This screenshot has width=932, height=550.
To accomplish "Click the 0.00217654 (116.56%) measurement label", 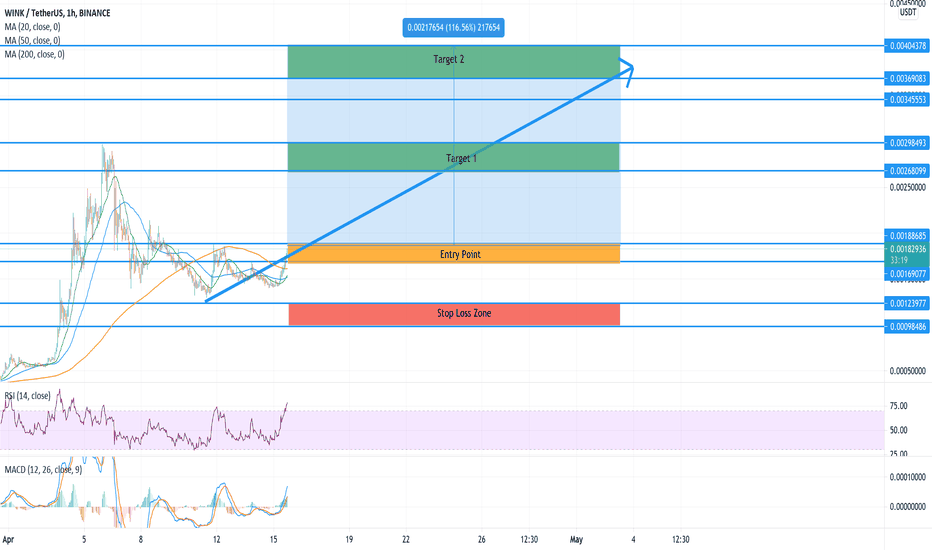I will [x=454, y=27].
